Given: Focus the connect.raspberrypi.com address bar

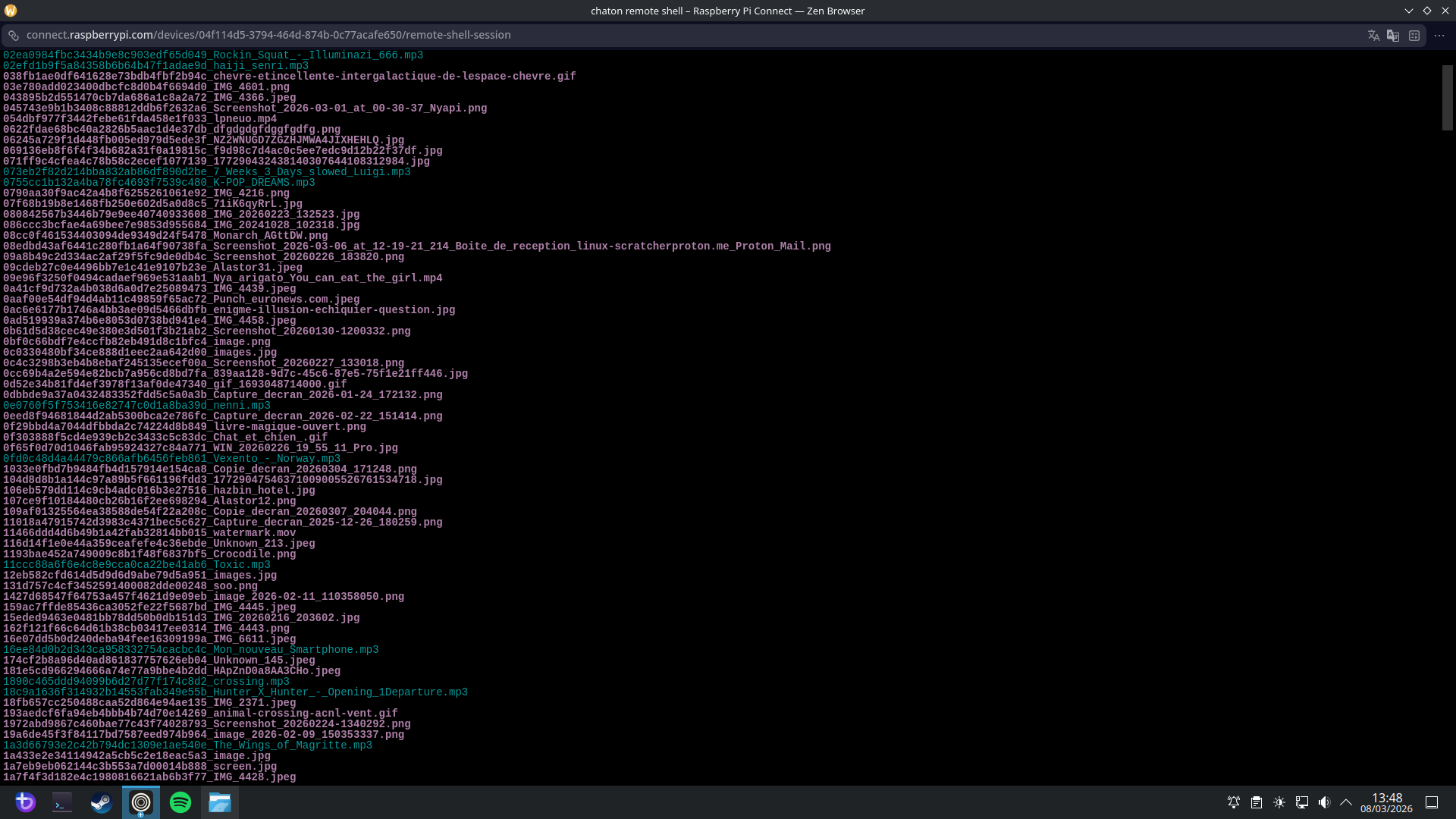Looking at the screenshot, I should [268, 35].
